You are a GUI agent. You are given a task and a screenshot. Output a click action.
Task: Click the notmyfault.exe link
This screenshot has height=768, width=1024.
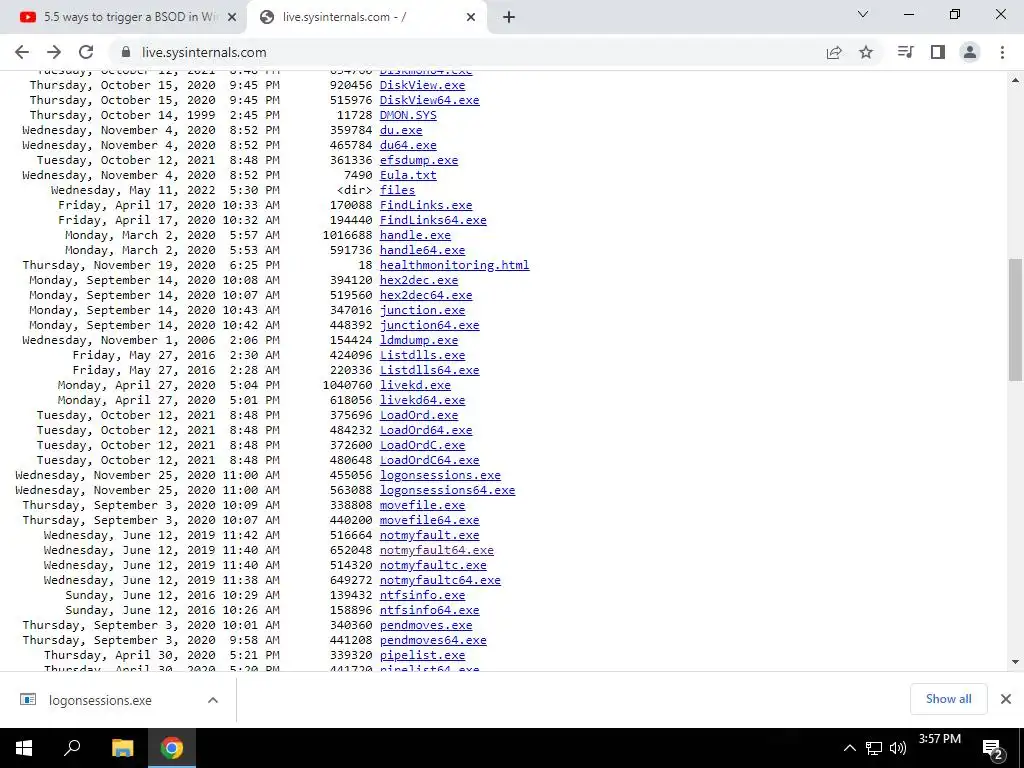(x=430, y=536)
